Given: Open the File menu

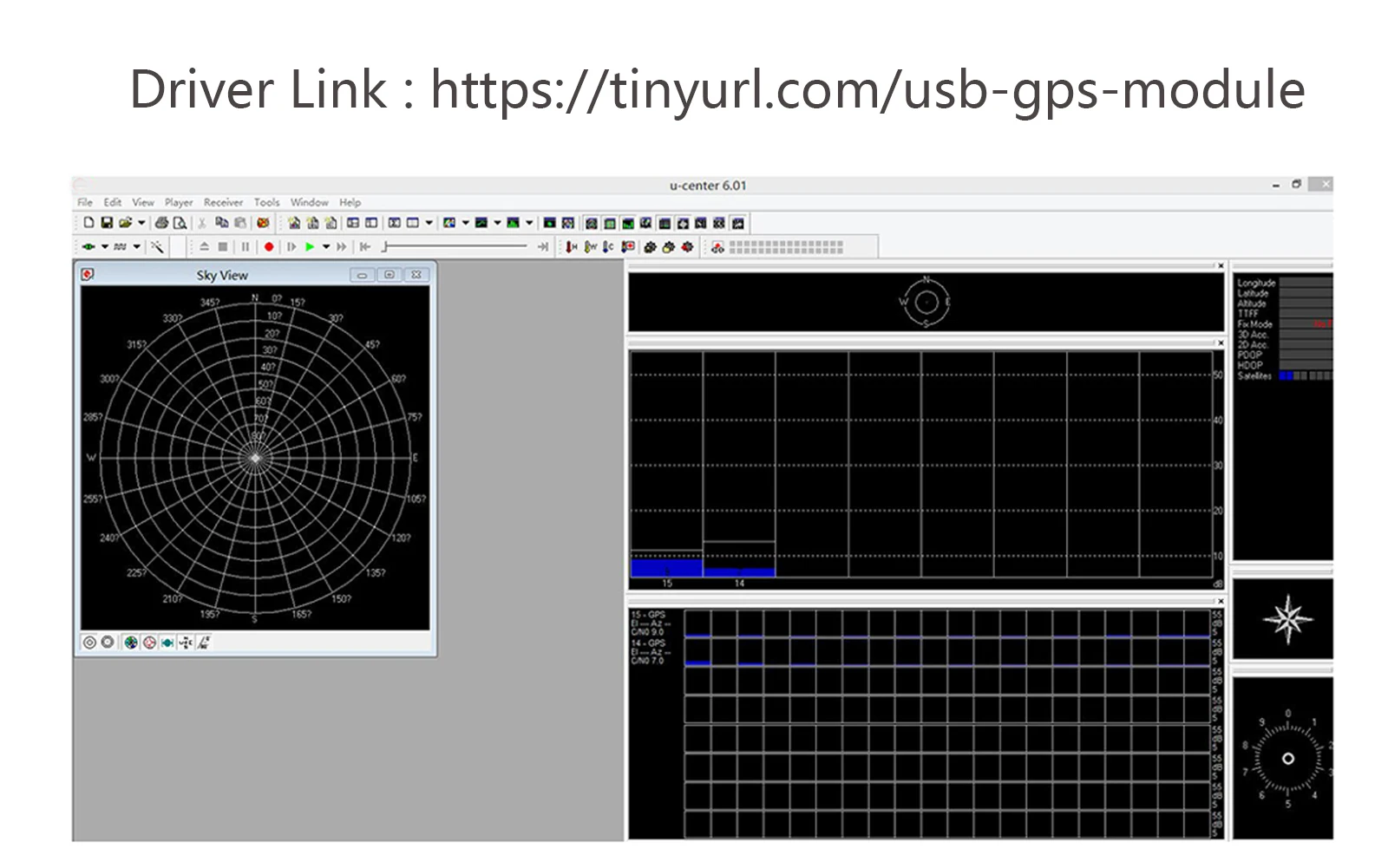Looking at the screenshot, I should (x=85, y=202).
